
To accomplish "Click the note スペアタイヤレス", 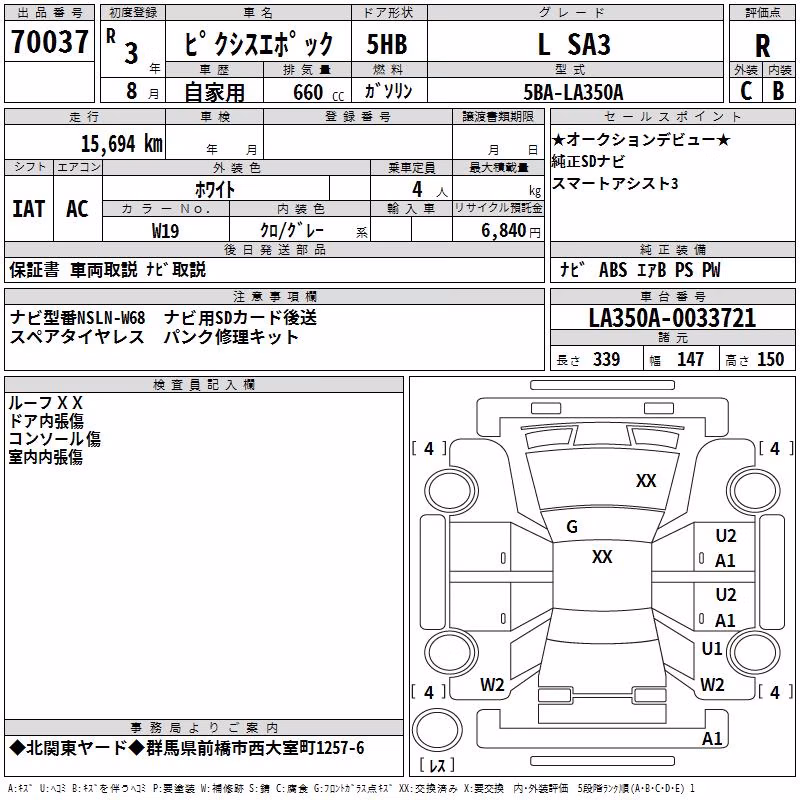I will 78,337.
